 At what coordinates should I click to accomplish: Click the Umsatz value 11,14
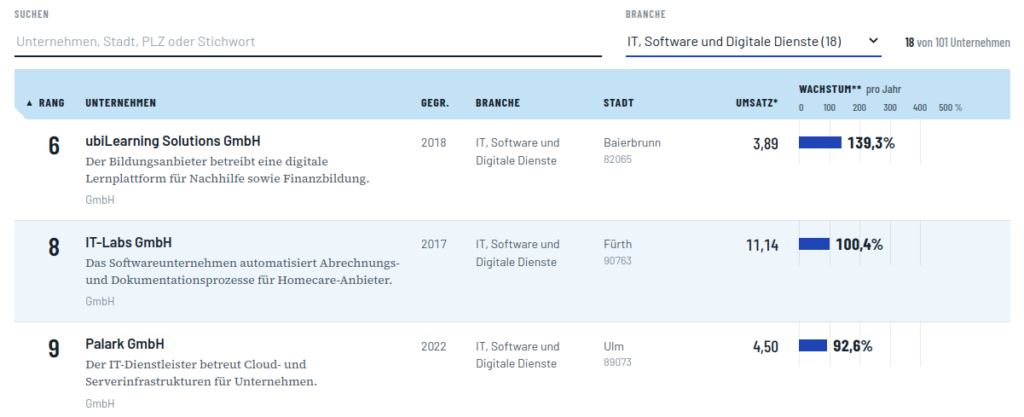pyautogui.click(x=762, y=245)
